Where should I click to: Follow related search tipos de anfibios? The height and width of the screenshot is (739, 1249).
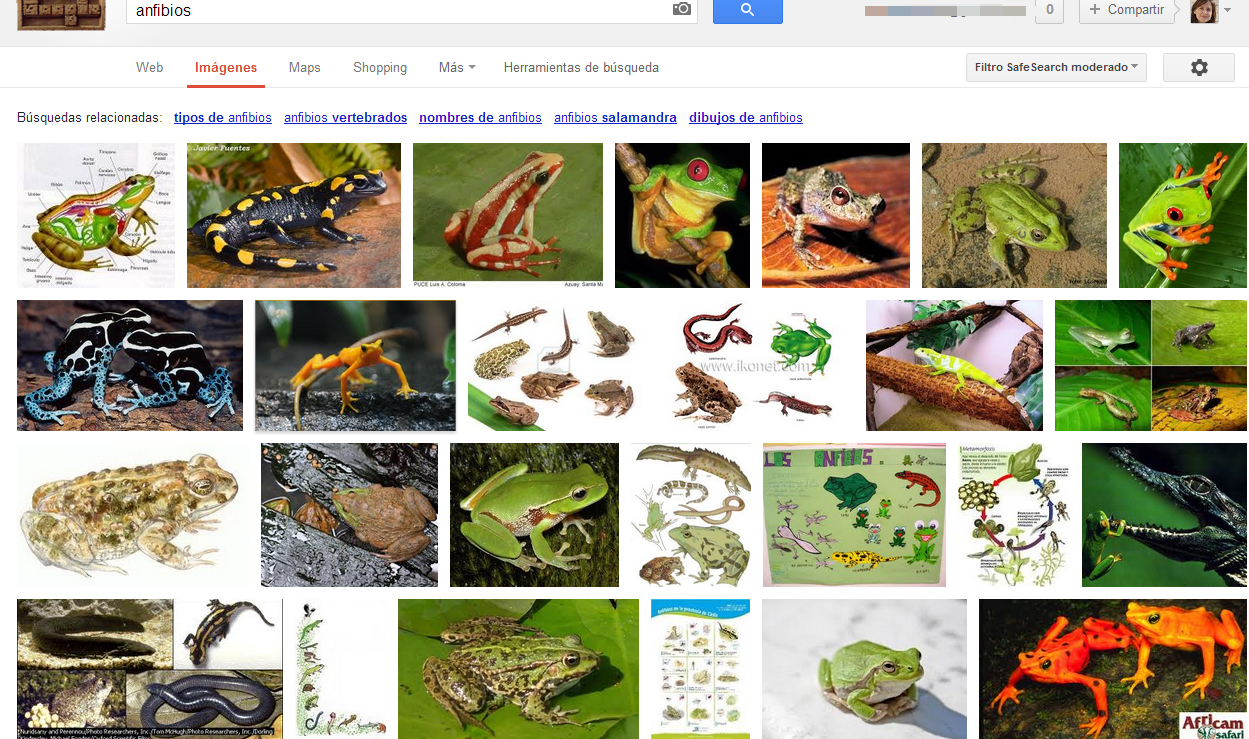(223, 118)
